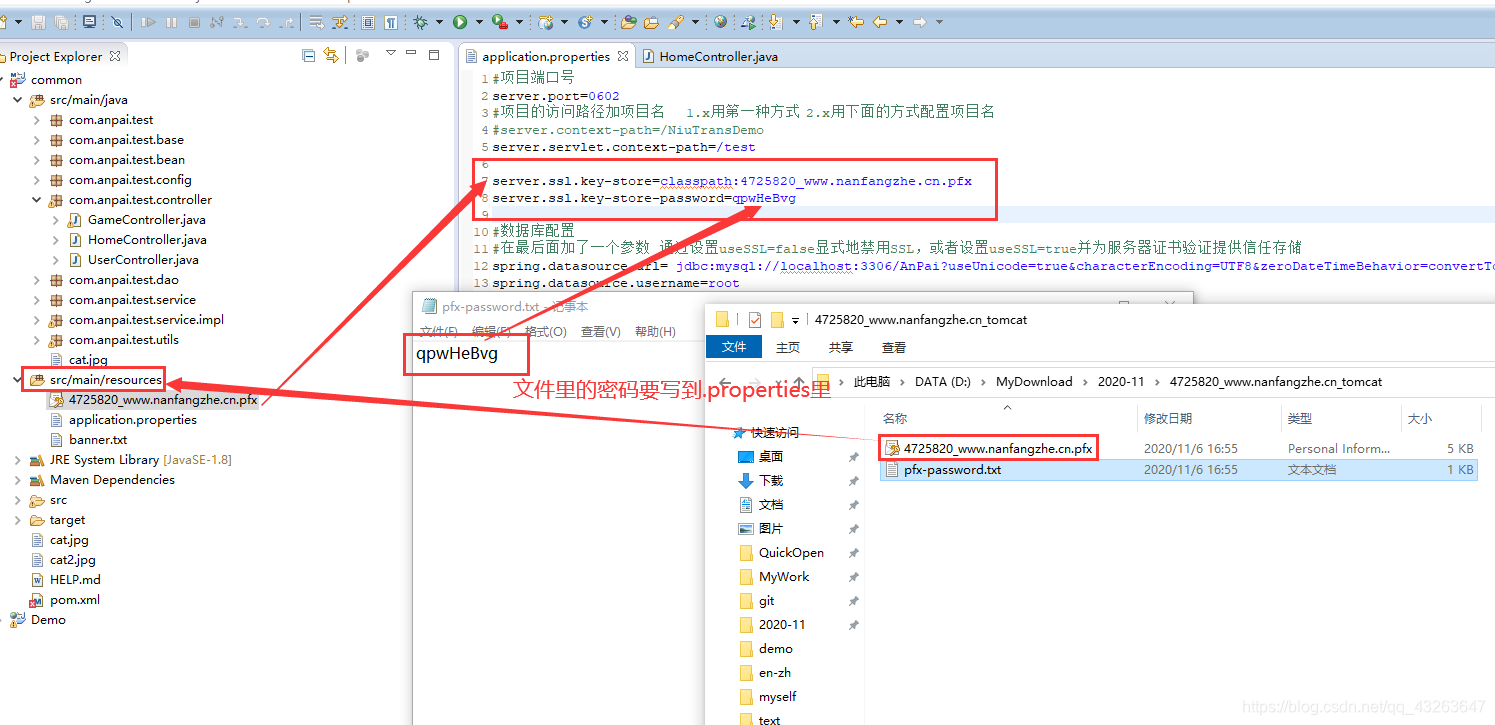1495x725 pixels.
Task: Click the Back navigation arrow icon
Action: click(x=881, y=22)
